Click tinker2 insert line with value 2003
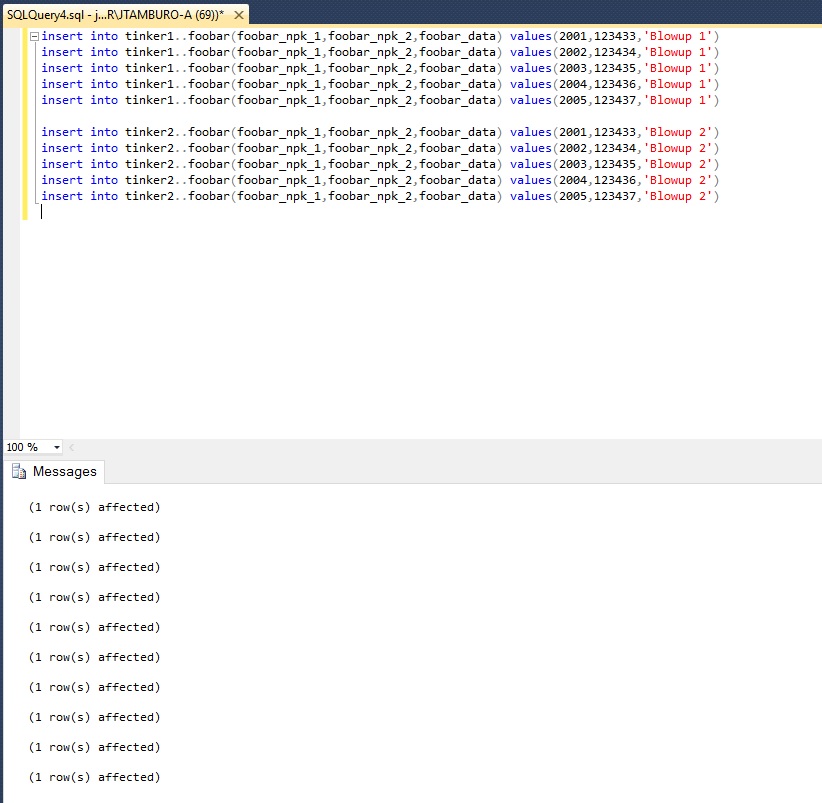 pos(380,164)
